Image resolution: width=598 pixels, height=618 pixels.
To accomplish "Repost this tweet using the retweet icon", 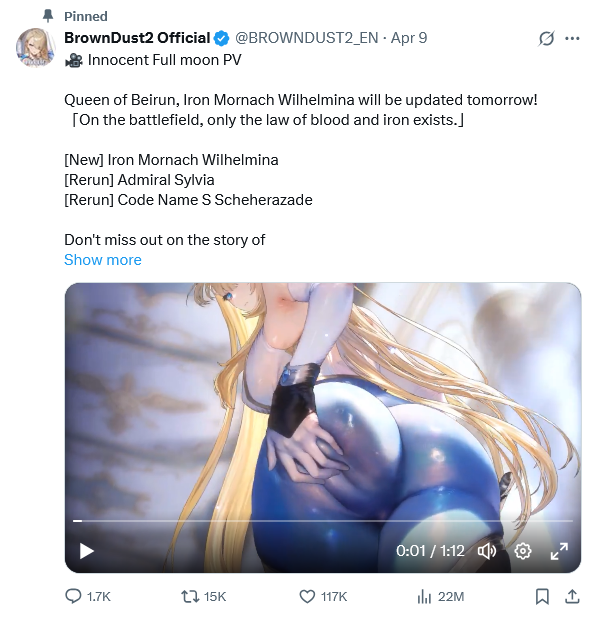I will pyautogui.click(x=190, y=596).
